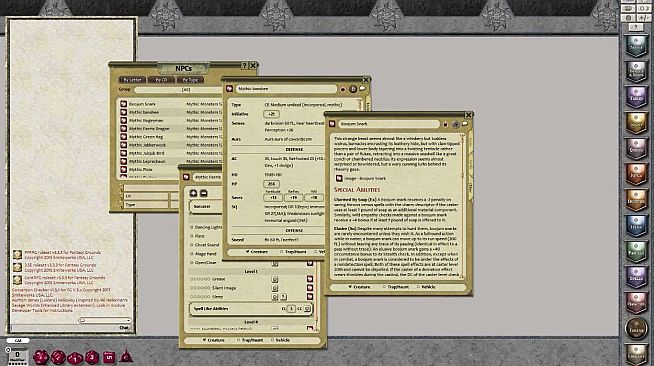Click drag-link icon in Mythic banshee header

[x=229, y=89]
